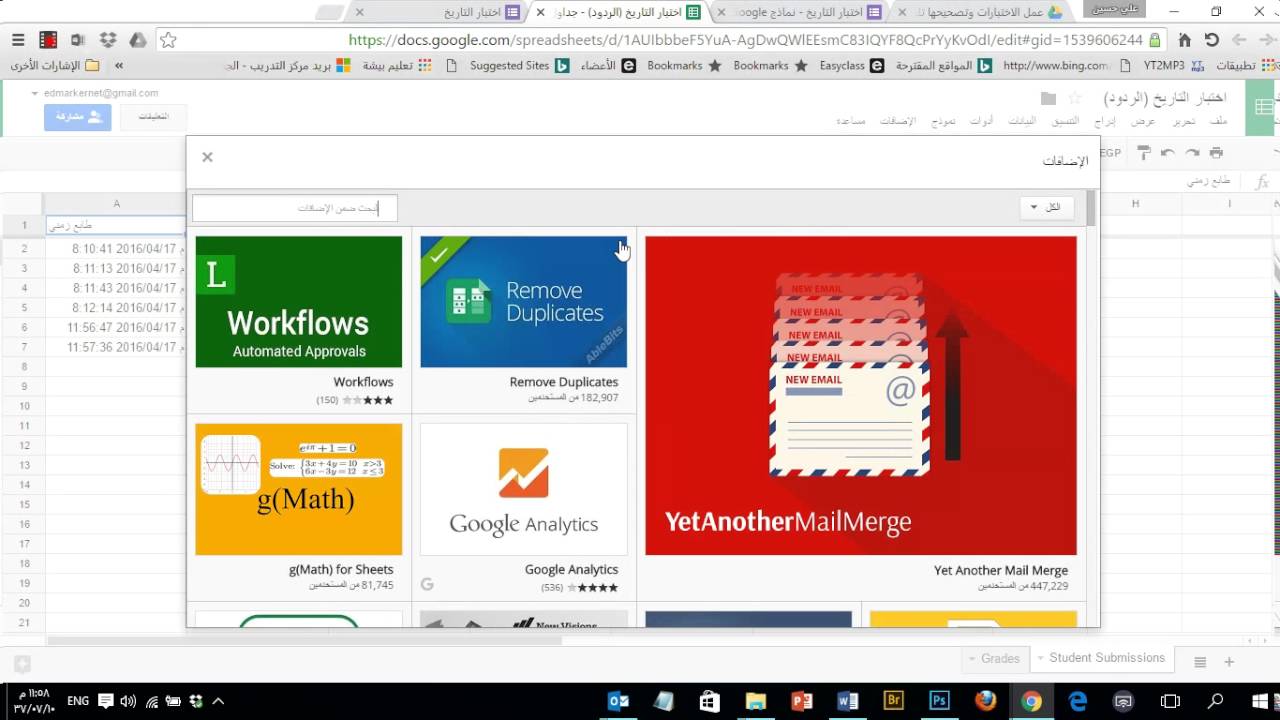
Task: Open Outlook from the taskbar
Action: click(619, 701)
